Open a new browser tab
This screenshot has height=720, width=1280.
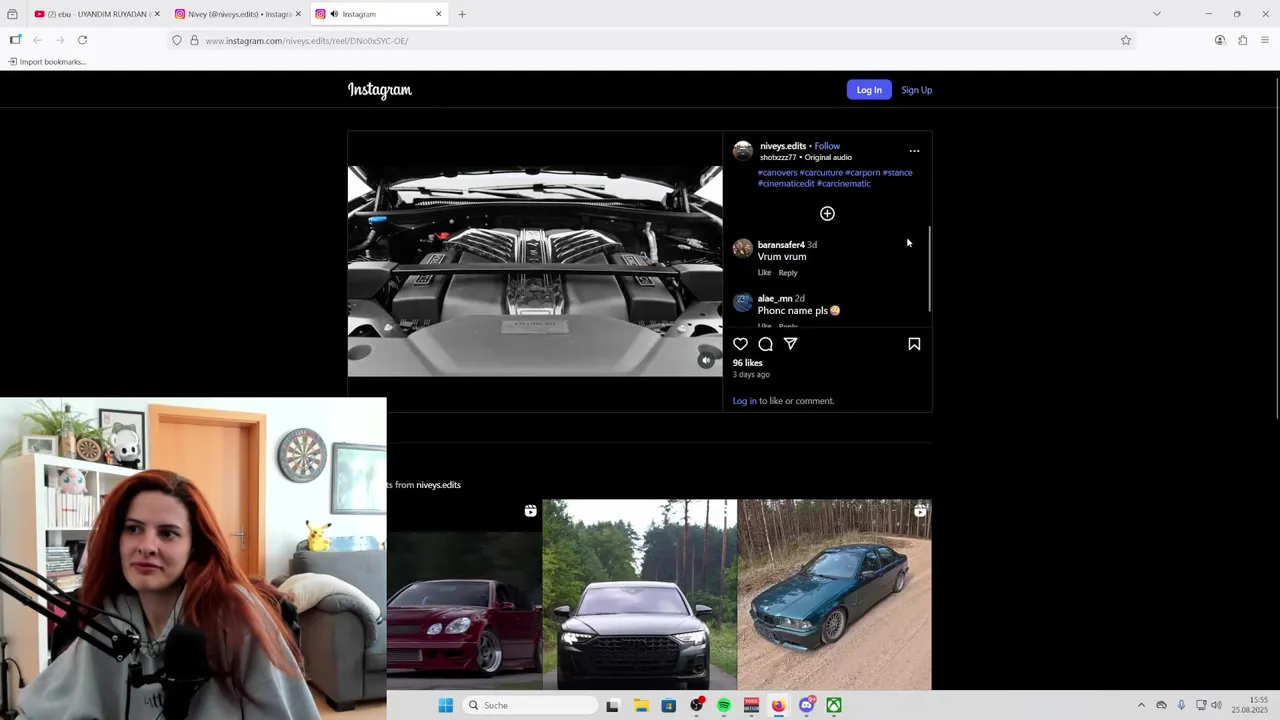pos(462,14)
